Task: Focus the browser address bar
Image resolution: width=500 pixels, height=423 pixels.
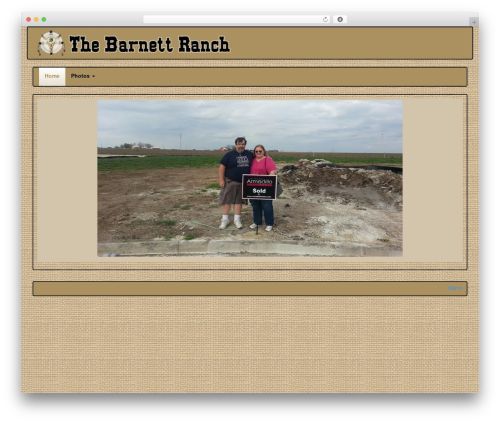Action: (x=237, y=20)
